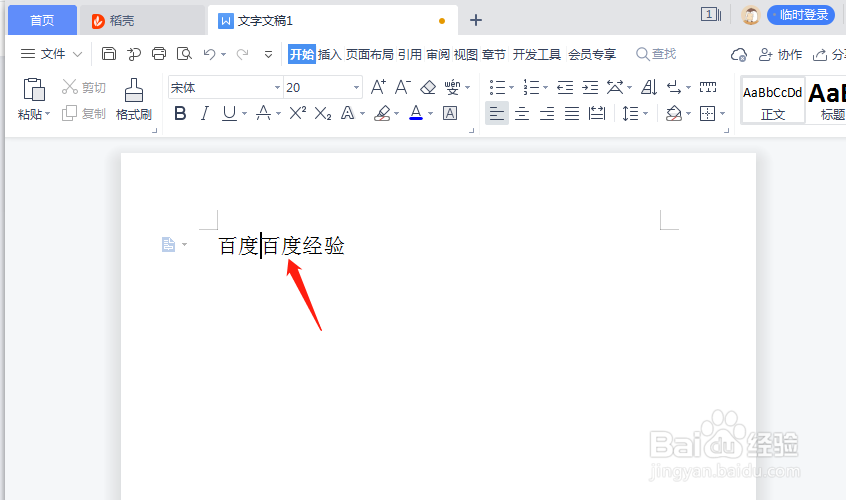Open the font size dropdown (20)

pyautogui.click(x=356, y=87)
